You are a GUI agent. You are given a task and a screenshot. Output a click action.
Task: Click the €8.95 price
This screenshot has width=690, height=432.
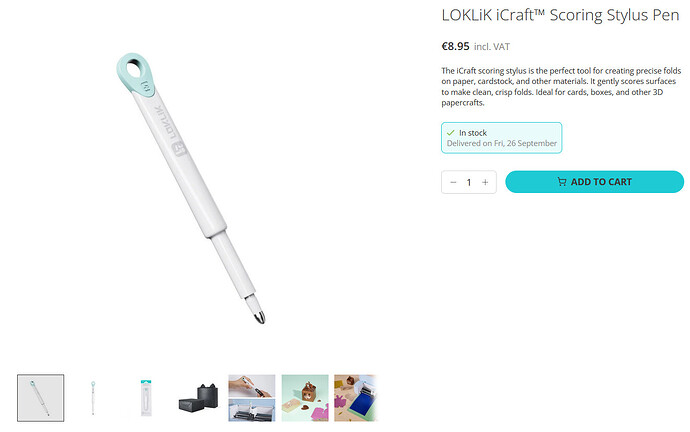(455, 46)
